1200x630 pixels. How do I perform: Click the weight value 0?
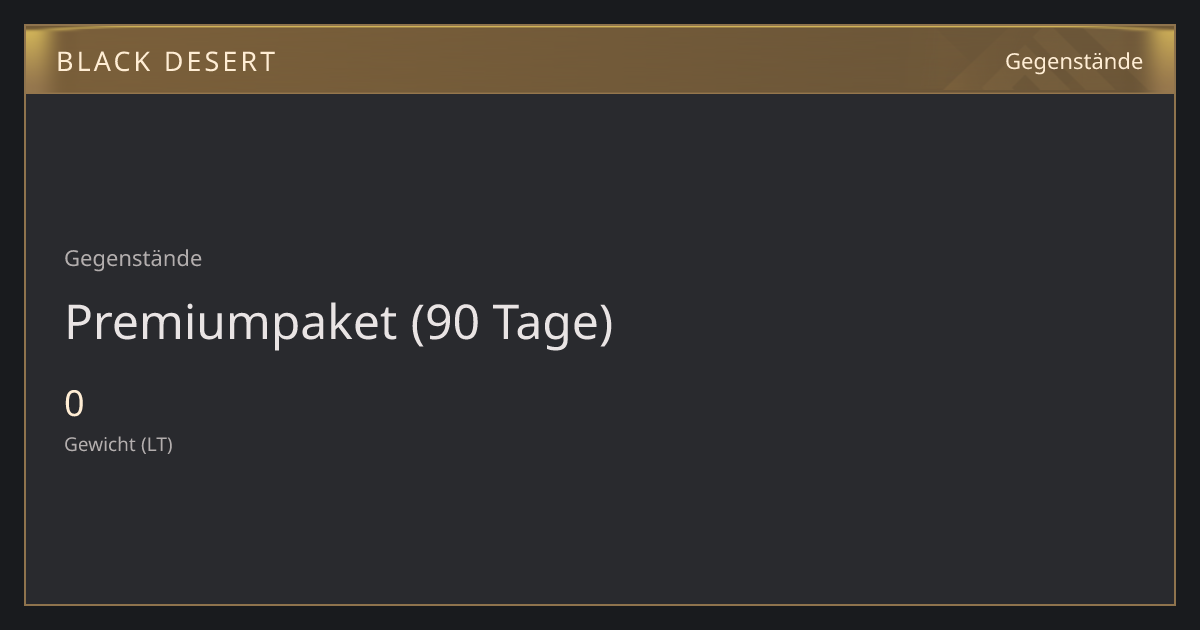pos(74,404)
